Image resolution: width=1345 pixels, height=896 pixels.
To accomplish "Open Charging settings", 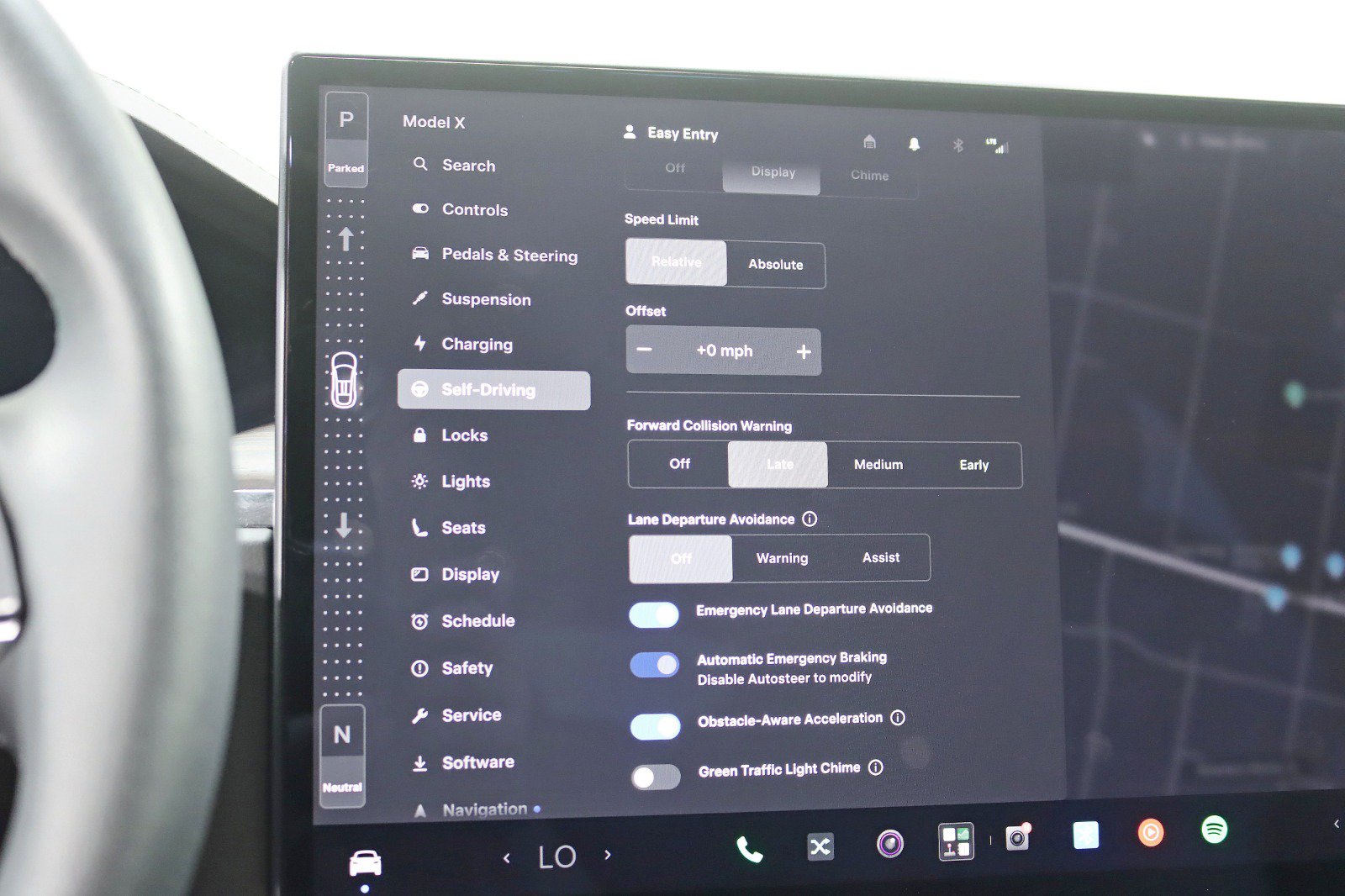I will pos(462,344).
